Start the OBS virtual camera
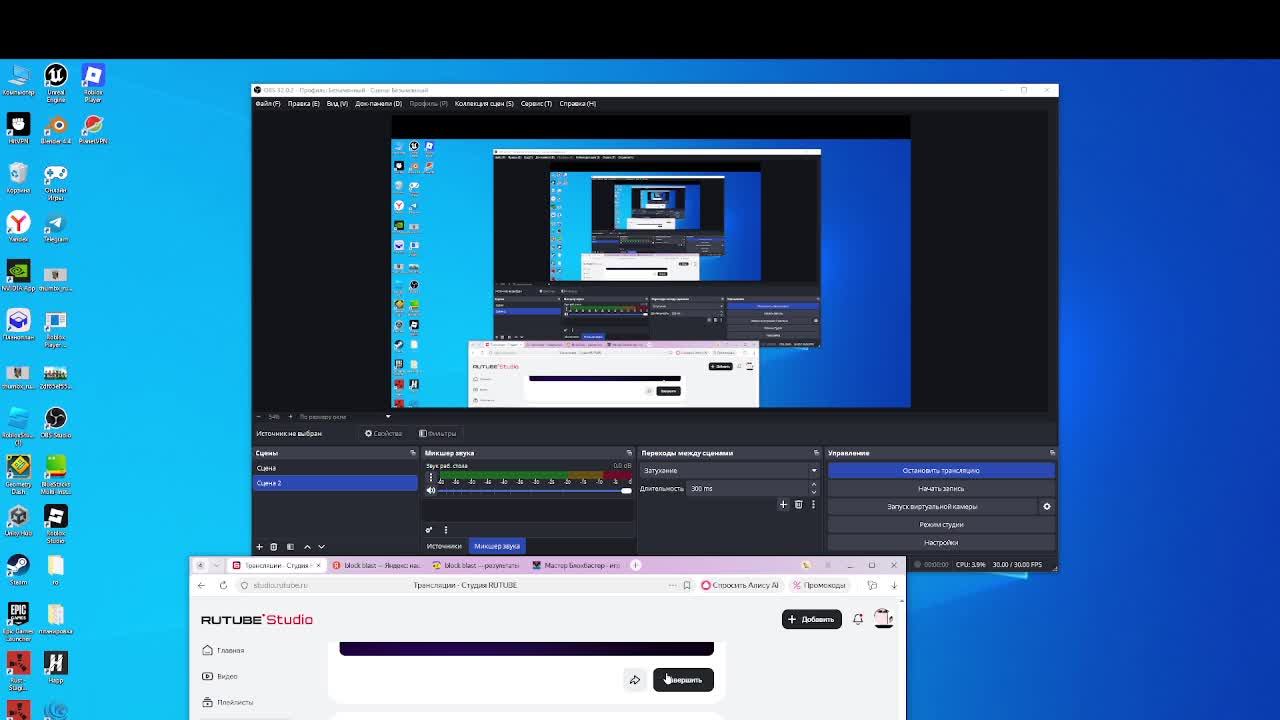This screenshot has width=1280, height=720. tap(932, 506)
